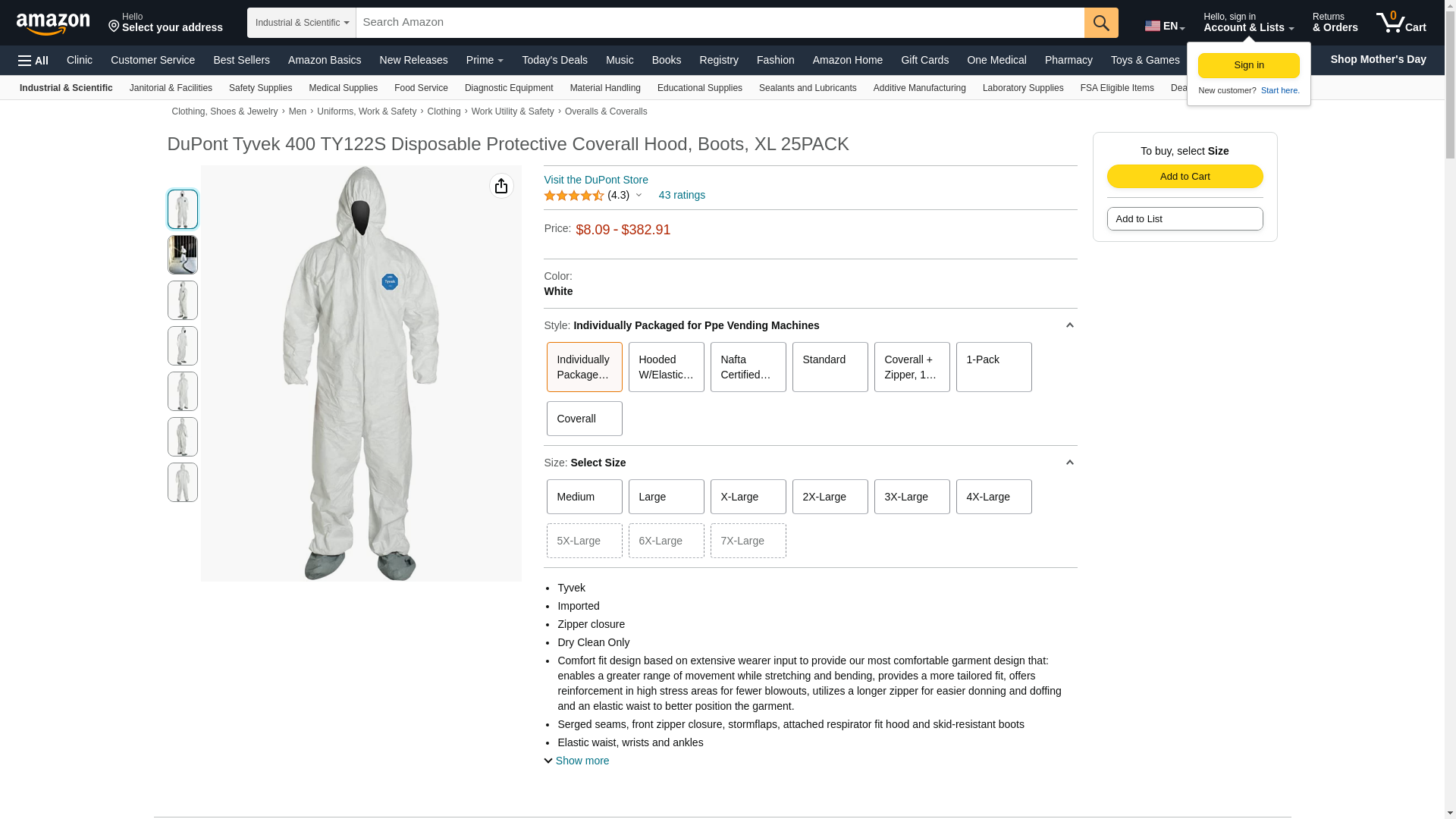
Task: Open the Industrial & Scientific search category dropdown
Action: (302, 23)
